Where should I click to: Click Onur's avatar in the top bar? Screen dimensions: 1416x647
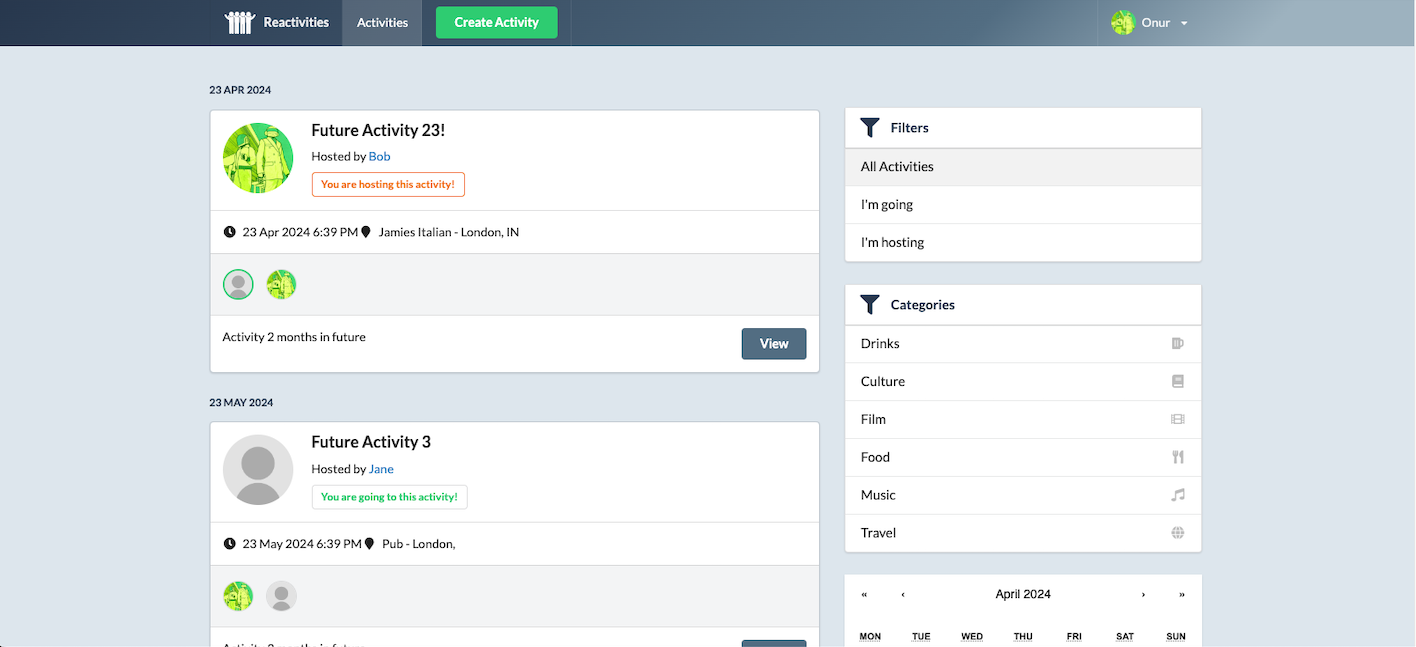(x=1123, y=23)
